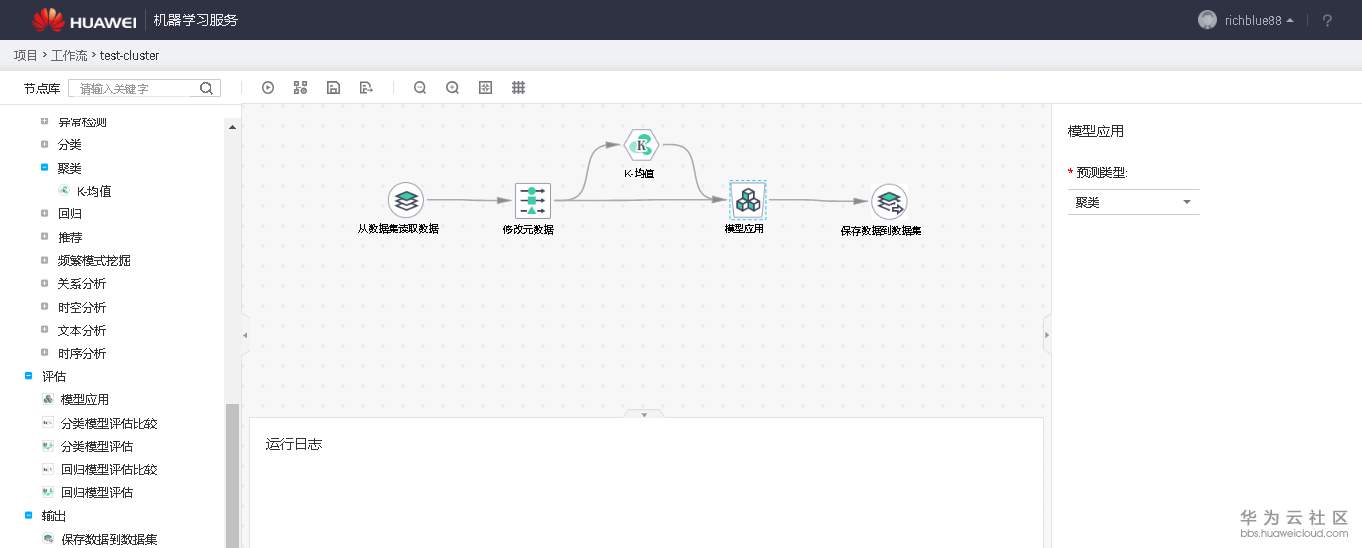Screen dimensions: 1362x548
Task: Click the auto-layout nodes toolbar icon
Action: 300,88
